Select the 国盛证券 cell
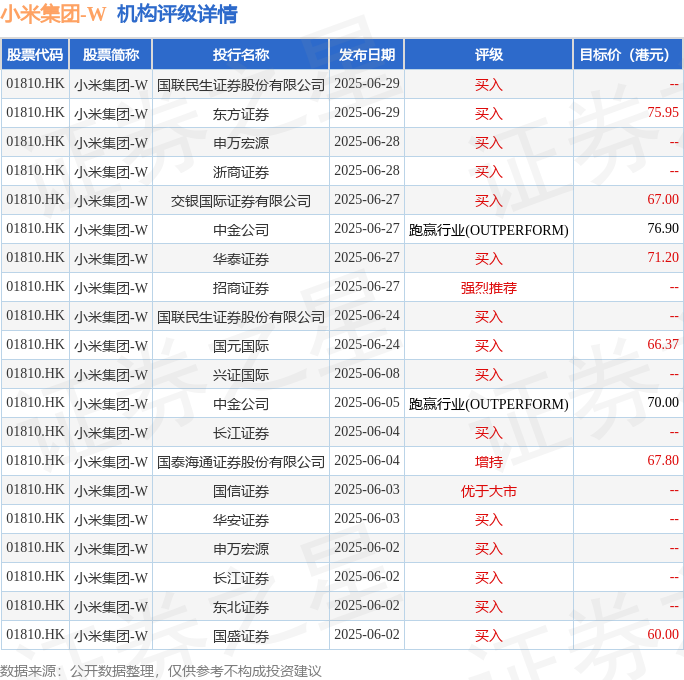 (x=241, y=636)
